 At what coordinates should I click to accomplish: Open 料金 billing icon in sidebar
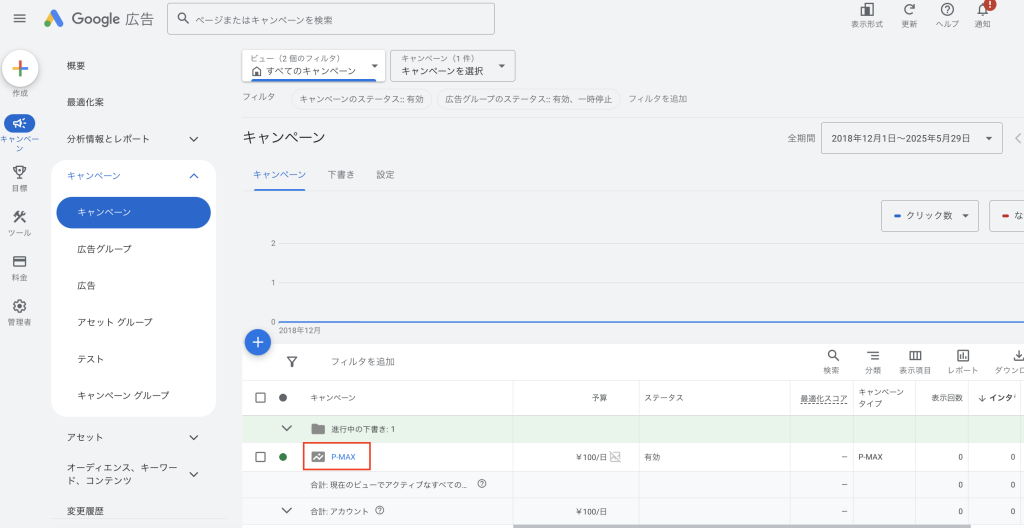point(19,262)
